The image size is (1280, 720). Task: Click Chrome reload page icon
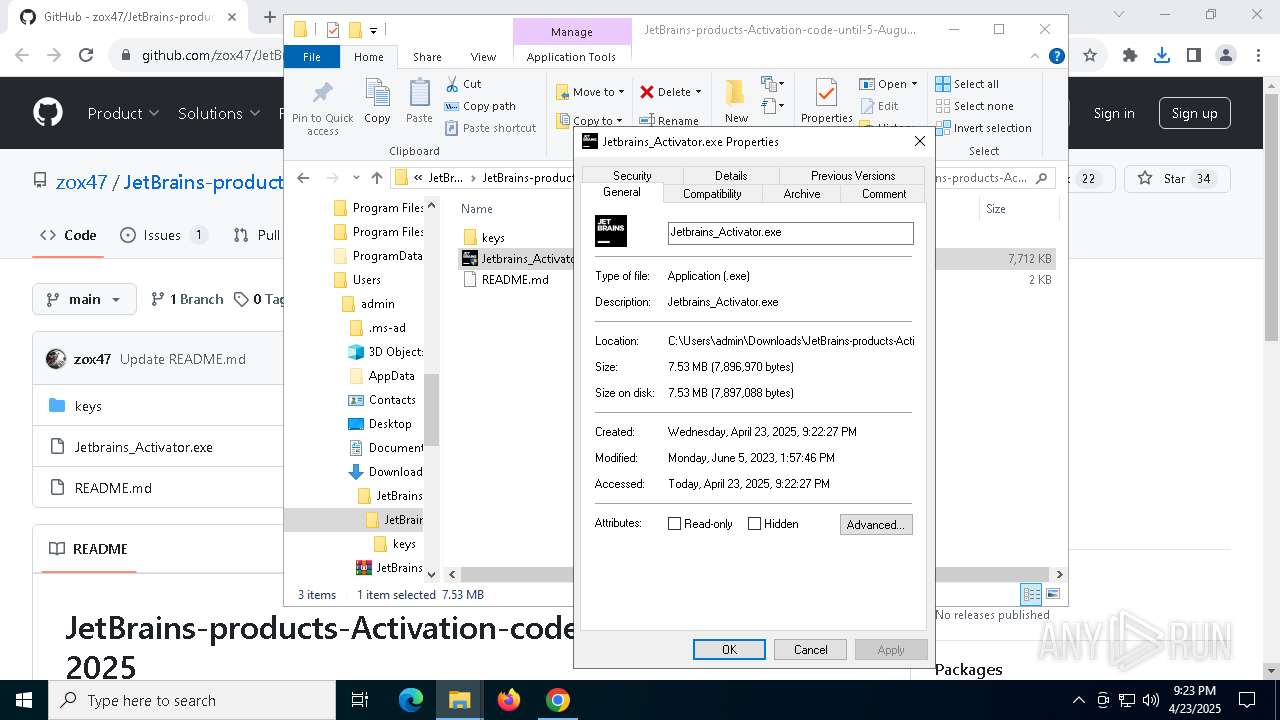pyautogui.click(x=86, y=56)
